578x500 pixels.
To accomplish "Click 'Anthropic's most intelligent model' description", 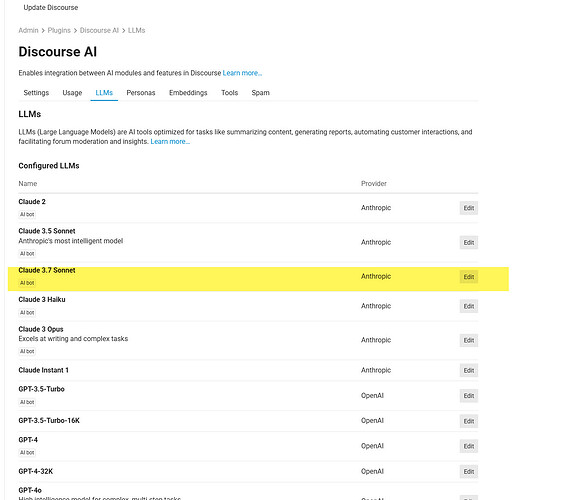I will pyautogui.click(x=71, y=241).
